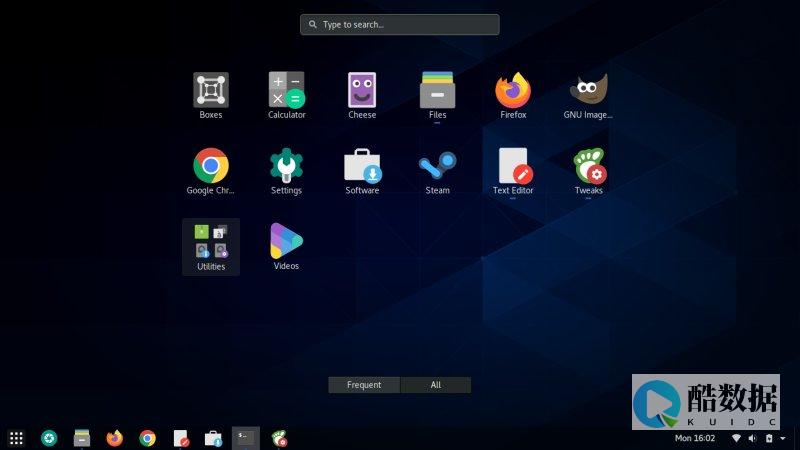Open the Settings application

[x=286, y=171]
